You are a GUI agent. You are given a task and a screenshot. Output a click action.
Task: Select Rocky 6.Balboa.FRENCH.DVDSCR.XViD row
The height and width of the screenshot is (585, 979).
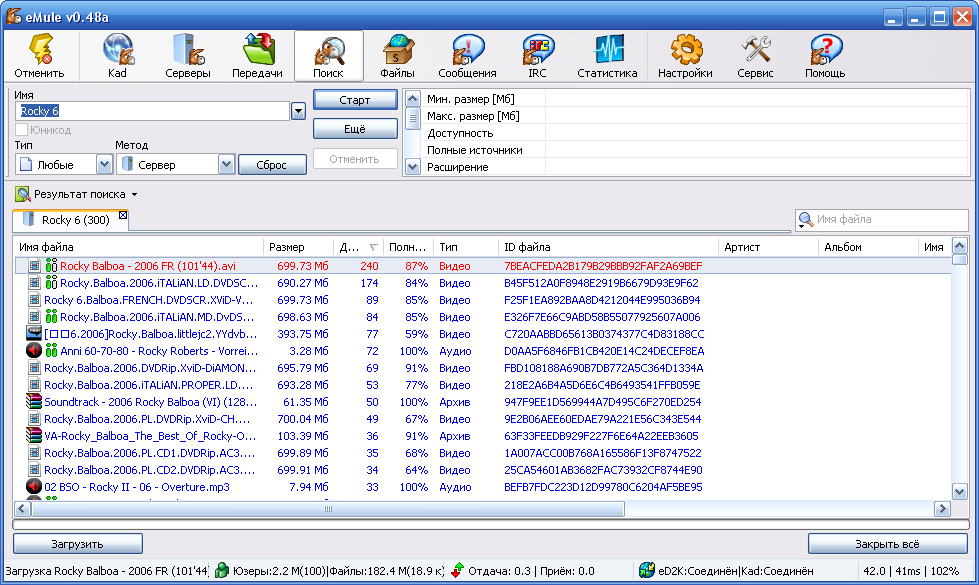[483, 300]
